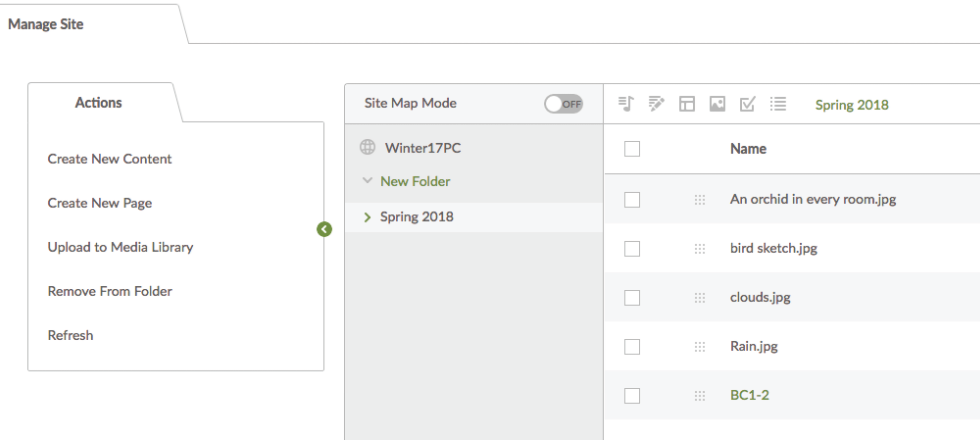Select the Rain.jpg checkbox

coord(632,347)
